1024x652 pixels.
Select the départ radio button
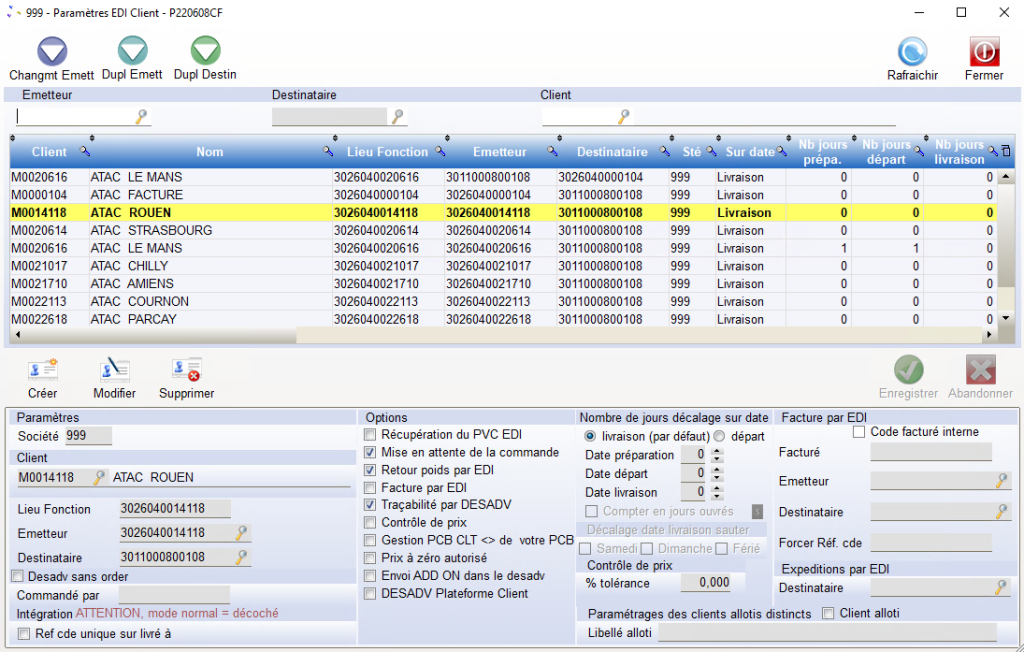[719, 436]
